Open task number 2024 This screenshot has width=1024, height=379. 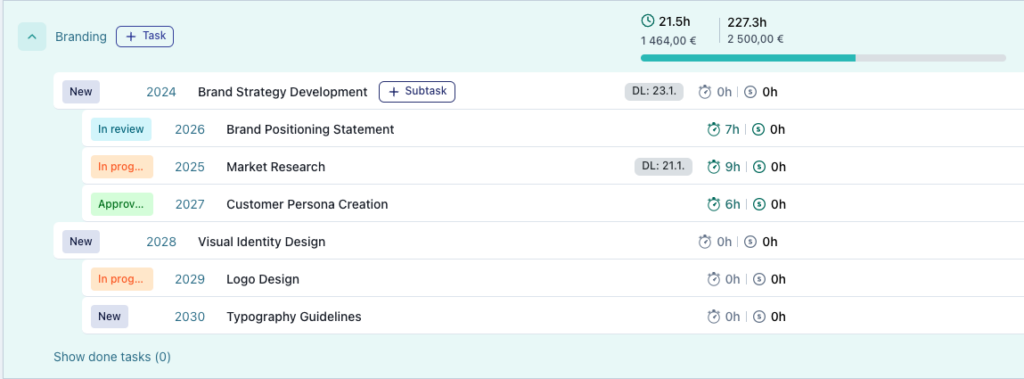pos(161,92)
